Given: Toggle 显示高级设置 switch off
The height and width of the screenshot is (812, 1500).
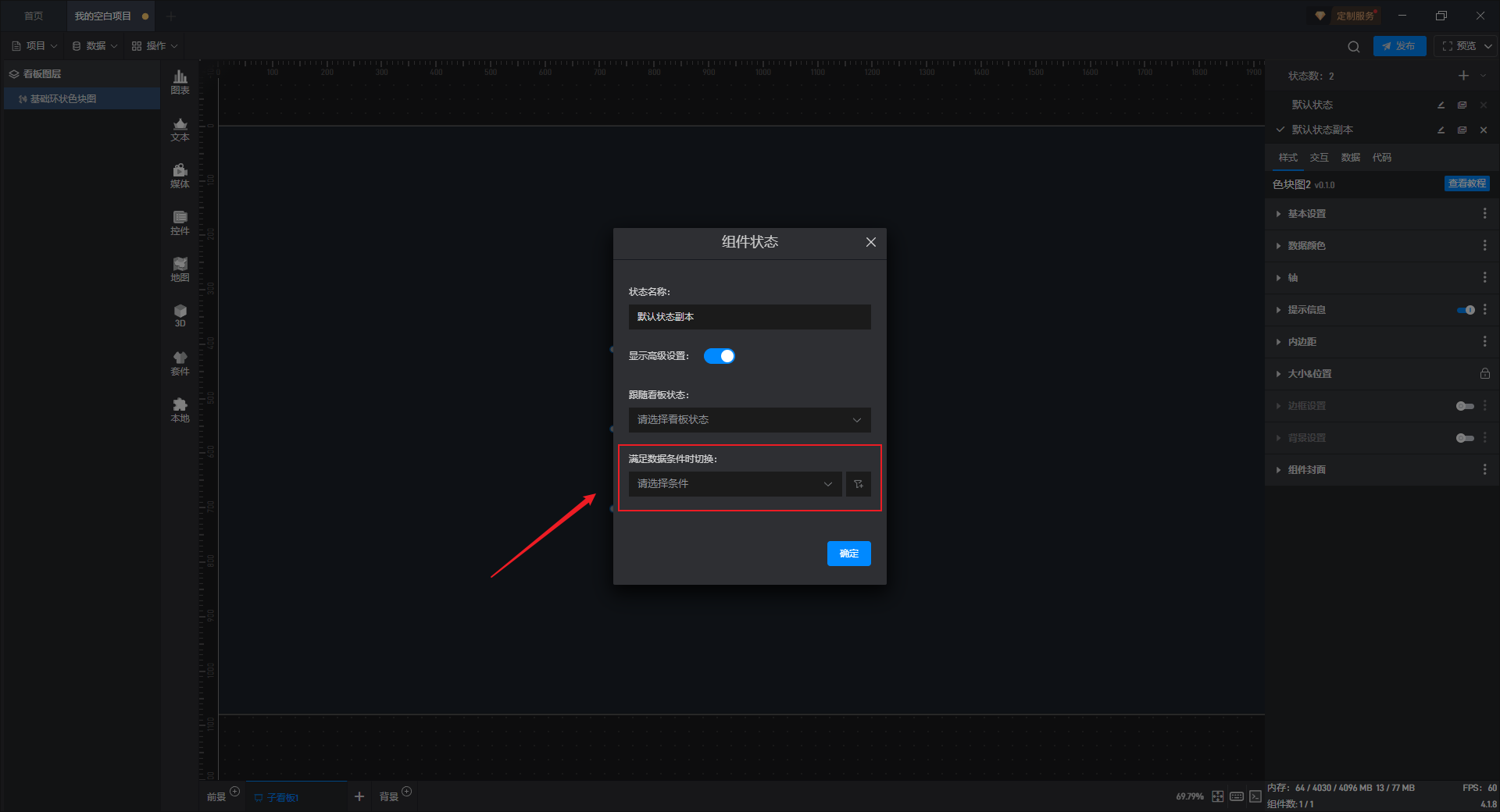Looking at the screenshot, I should tap(720, 356).
